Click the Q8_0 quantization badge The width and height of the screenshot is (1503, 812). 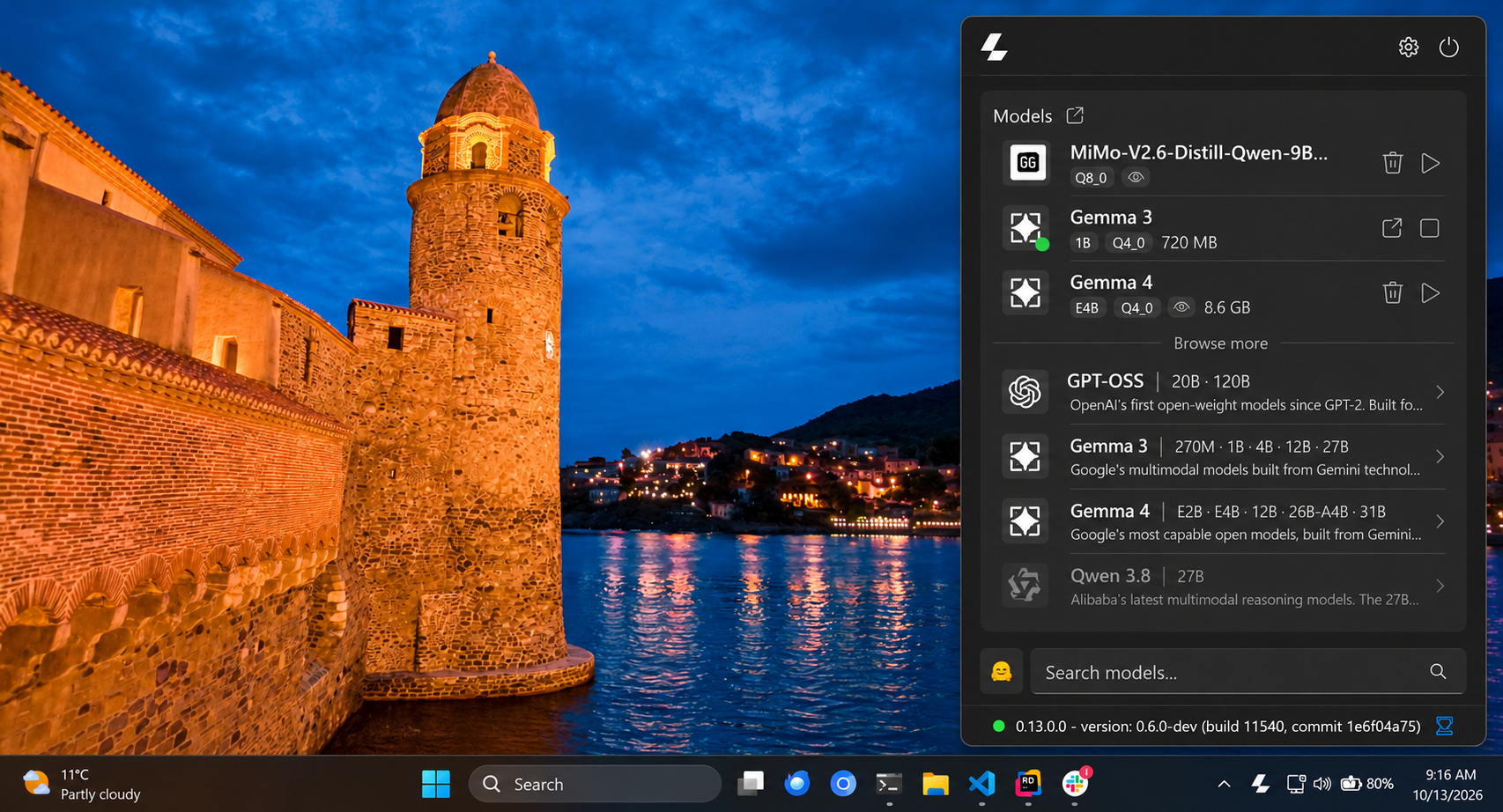tap(1091, 177)
